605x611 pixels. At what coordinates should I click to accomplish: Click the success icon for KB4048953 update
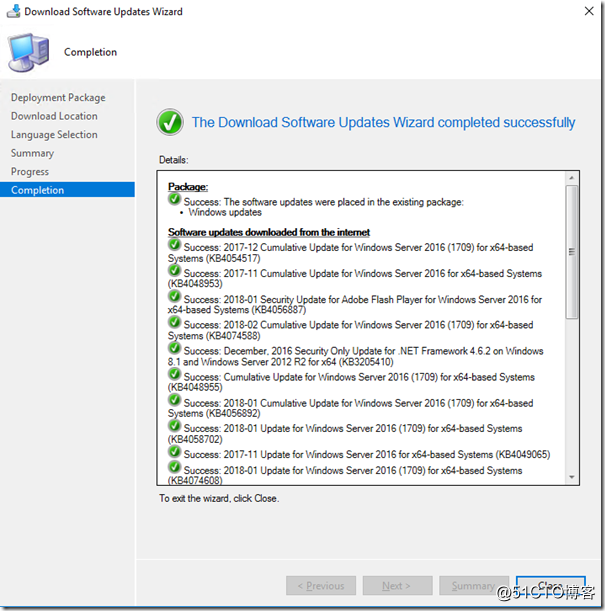(x=174, y=270)
